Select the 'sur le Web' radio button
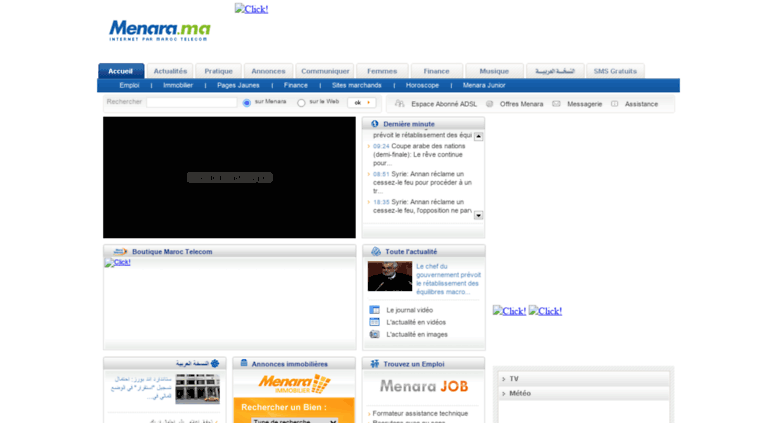The height and width of the screenshot is (423, 777). pyautogui.click(x=301, y=103)
